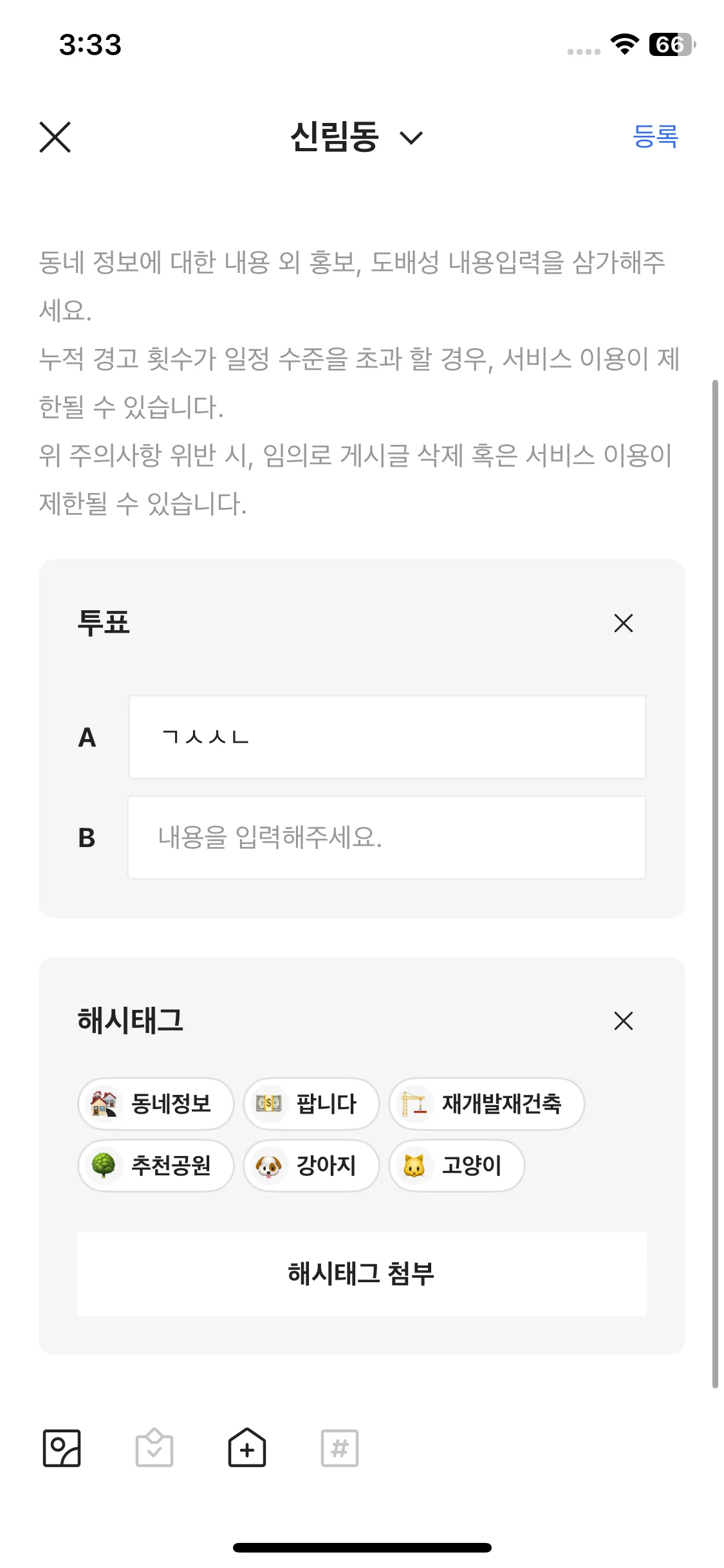The image size is (724, 1568).
Task: Dismiss the 해시태그 section with its X
Action: (622, 1021)
